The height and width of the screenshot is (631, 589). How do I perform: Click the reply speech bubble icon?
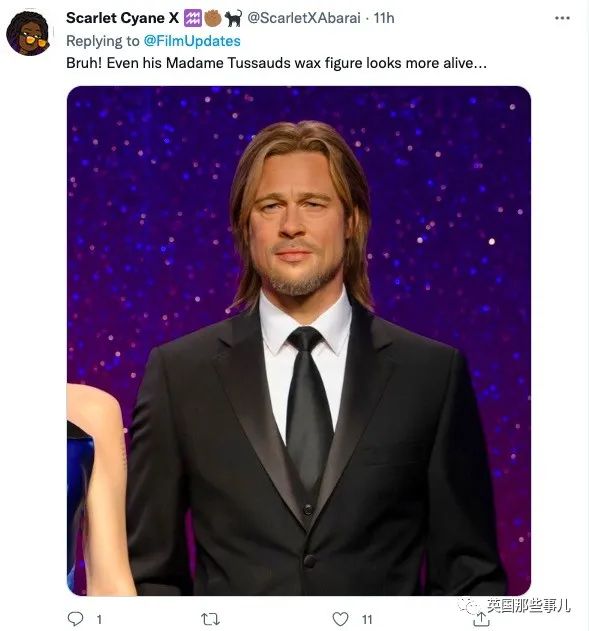(x=75, y=619)
